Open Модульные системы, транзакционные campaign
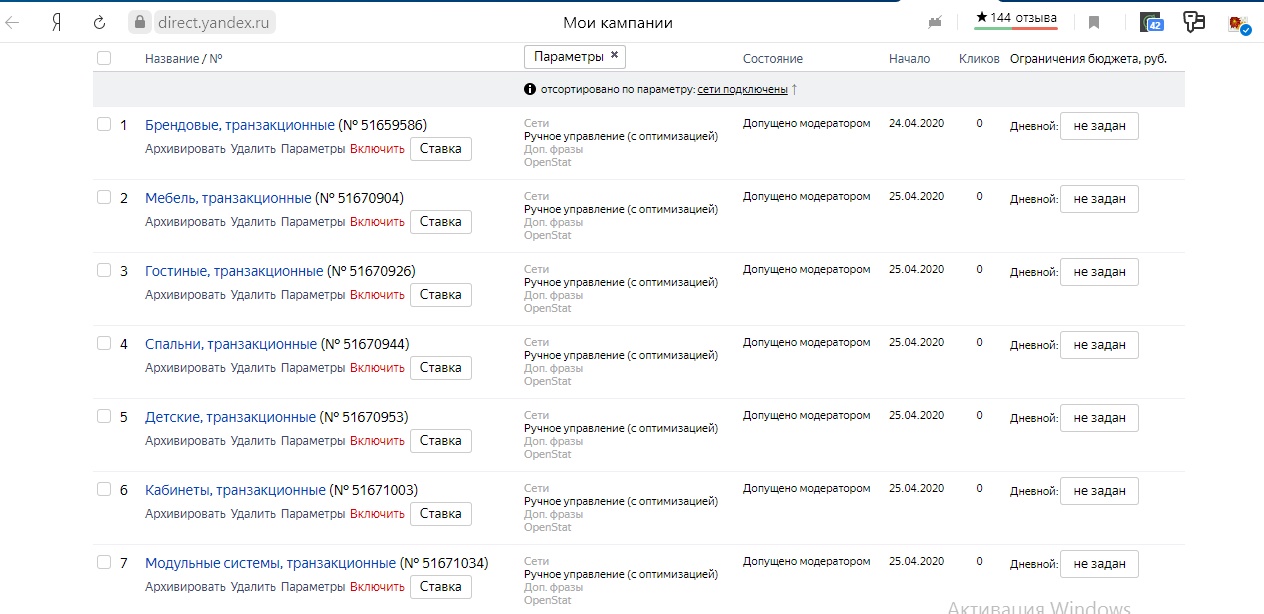The width and height of the screenshot is (1264, 614). [270, 563]
